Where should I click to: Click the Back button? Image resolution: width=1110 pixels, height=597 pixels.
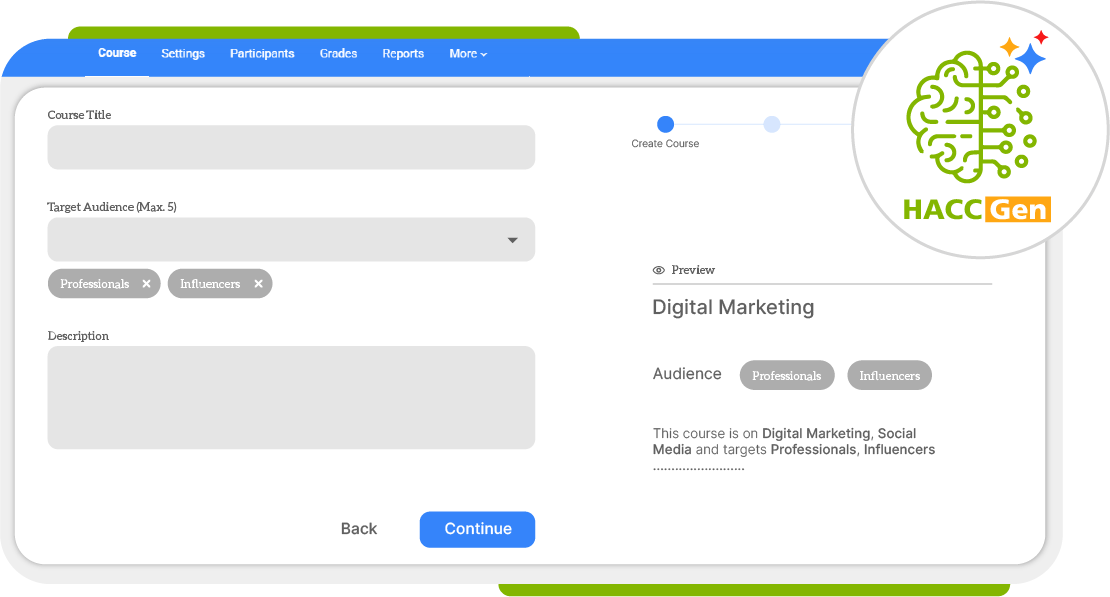(x=358, y=528)
